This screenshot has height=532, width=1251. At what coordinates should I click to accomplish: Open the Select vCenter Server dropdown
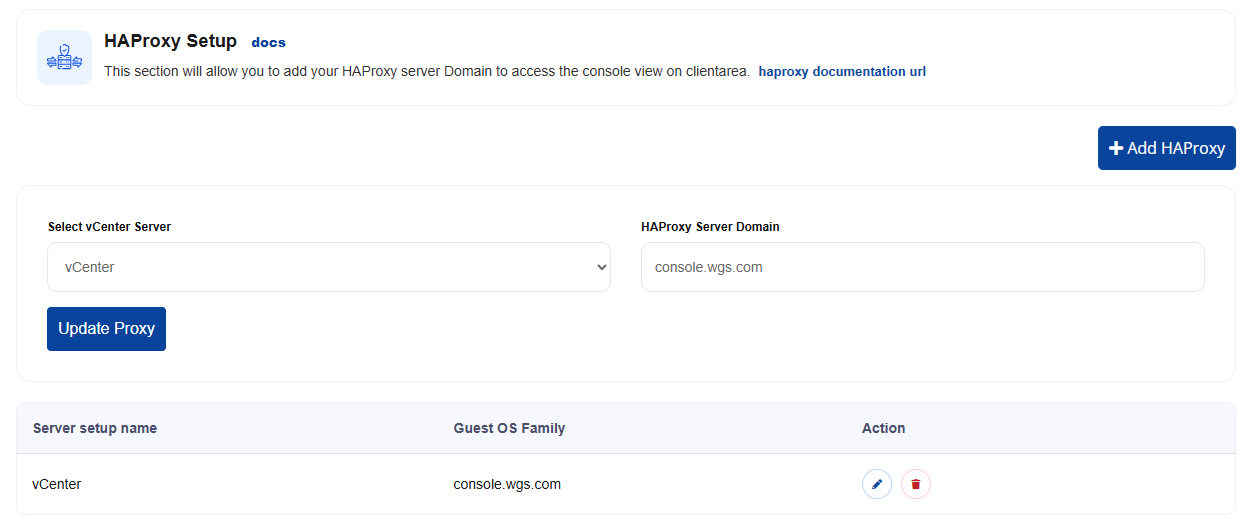[329, 267]
